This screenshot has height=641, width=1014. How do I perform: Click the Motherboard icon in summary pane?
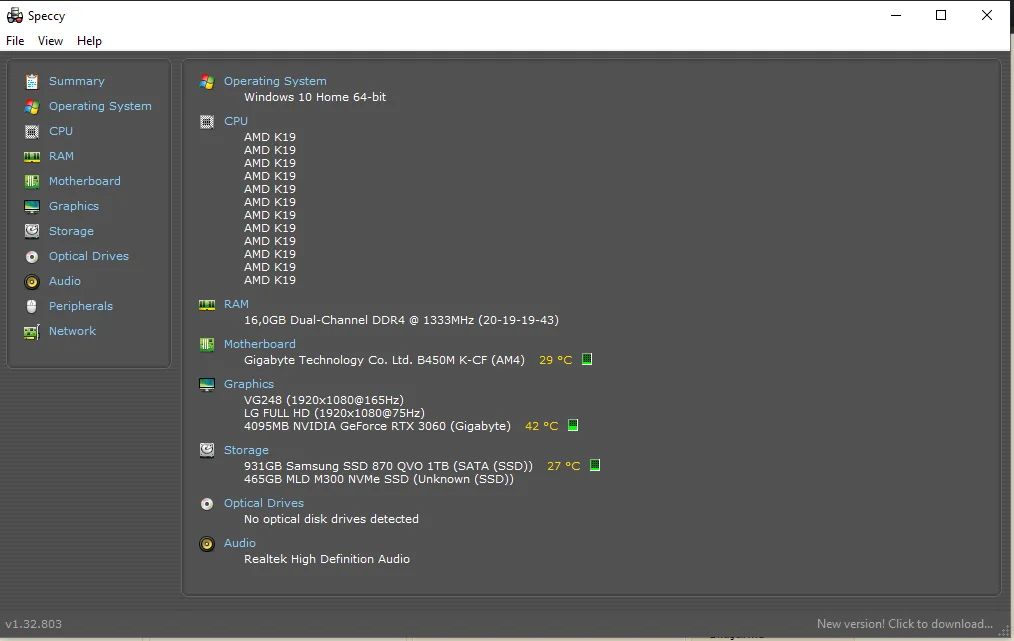pos(207,345)
